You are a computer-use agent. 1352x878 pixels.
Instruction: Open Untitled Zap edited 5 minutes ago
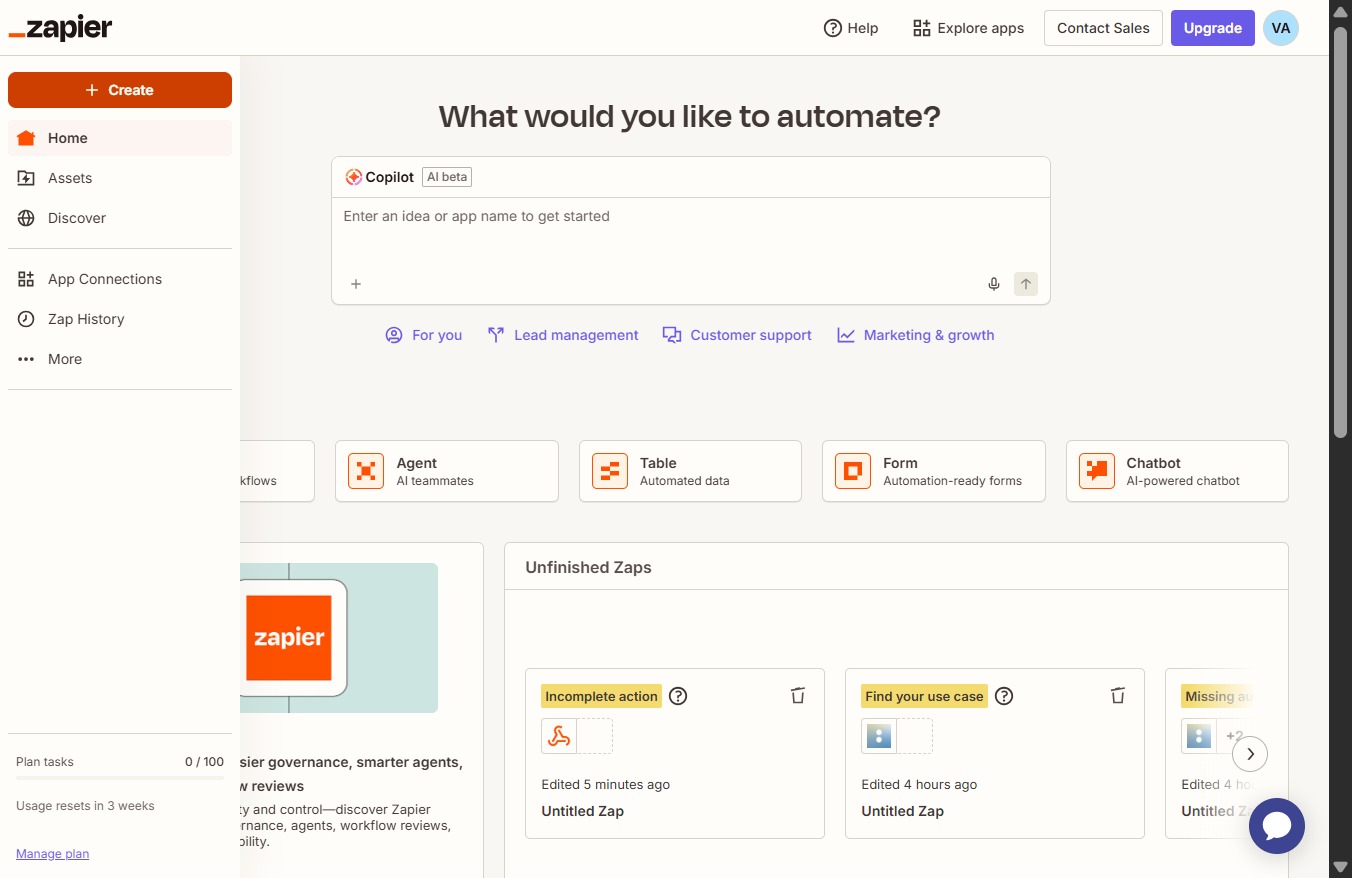(x=583, y=811)
